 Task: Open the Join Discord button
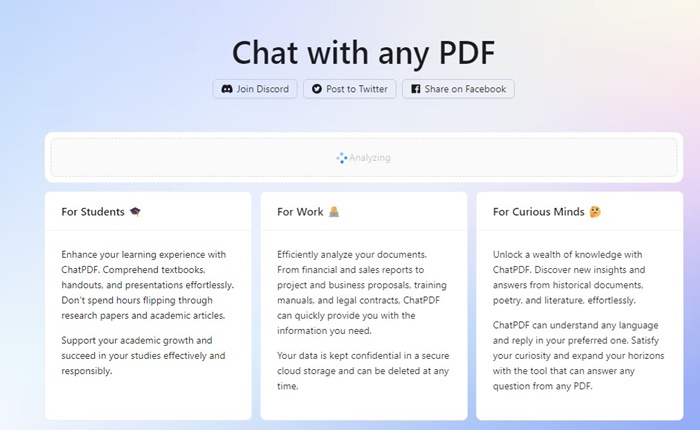tap(255, 89)
